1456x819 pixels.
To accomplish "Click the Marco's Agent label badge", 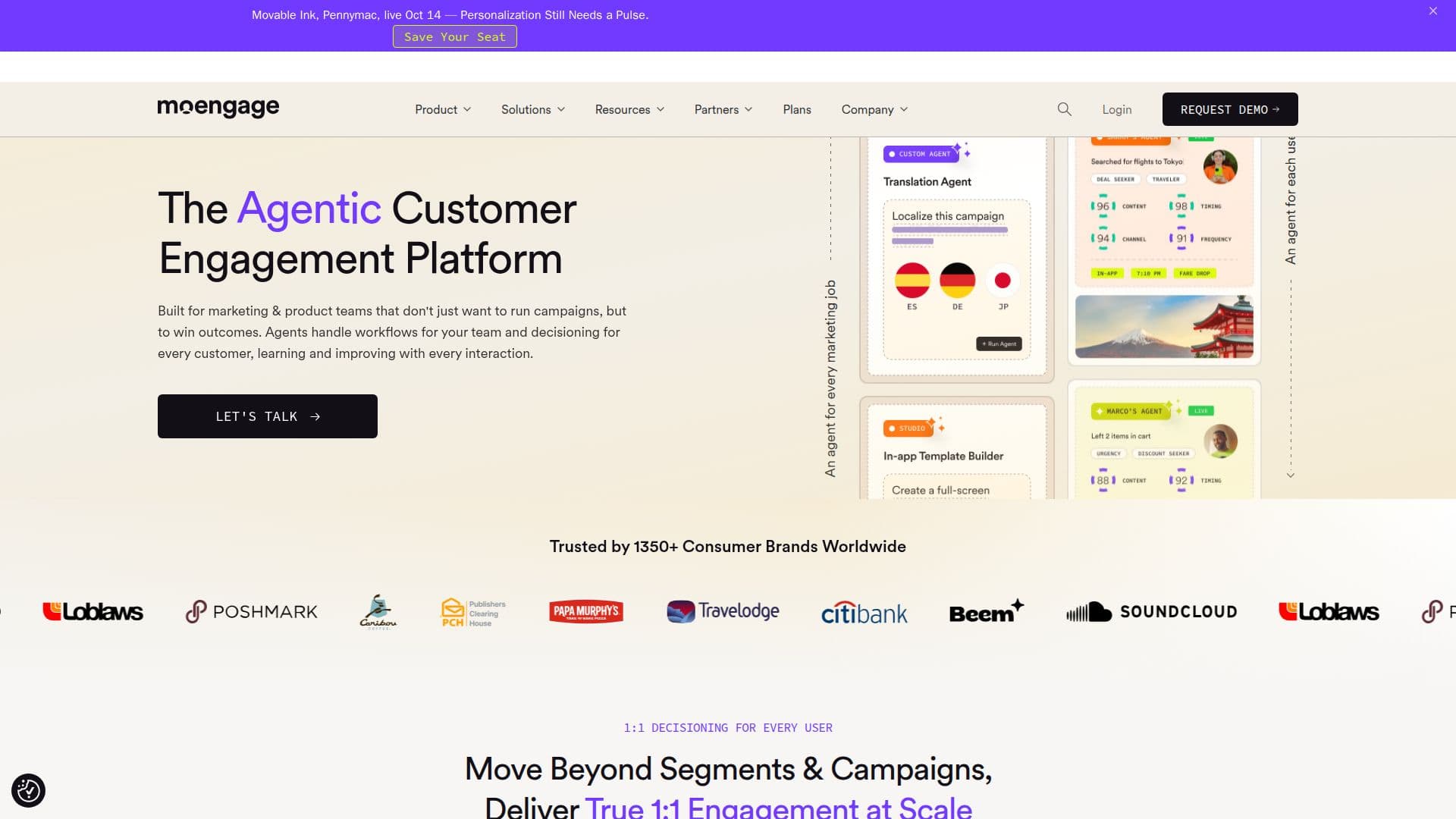I will click(1131, 411).
